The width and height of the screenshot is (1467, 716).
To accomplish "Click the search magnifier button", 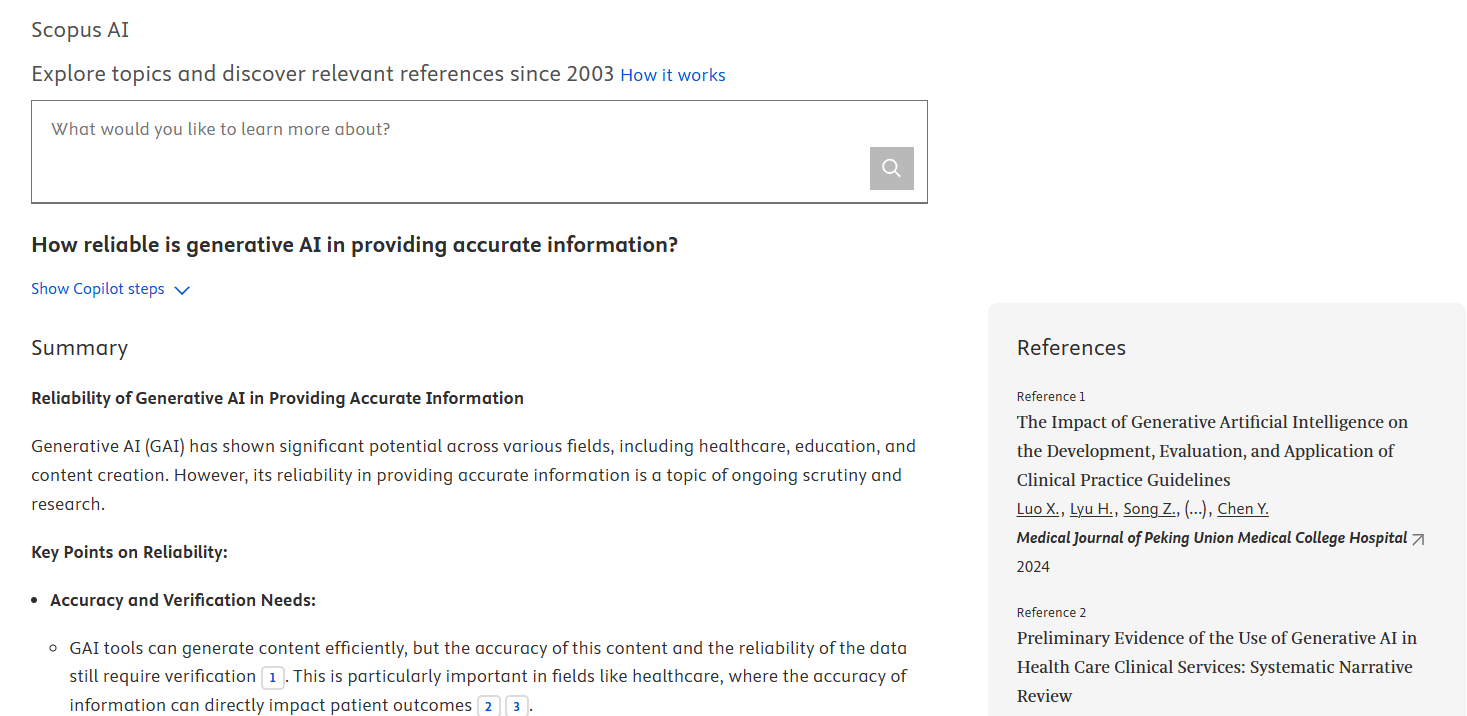I will [891, 168].
